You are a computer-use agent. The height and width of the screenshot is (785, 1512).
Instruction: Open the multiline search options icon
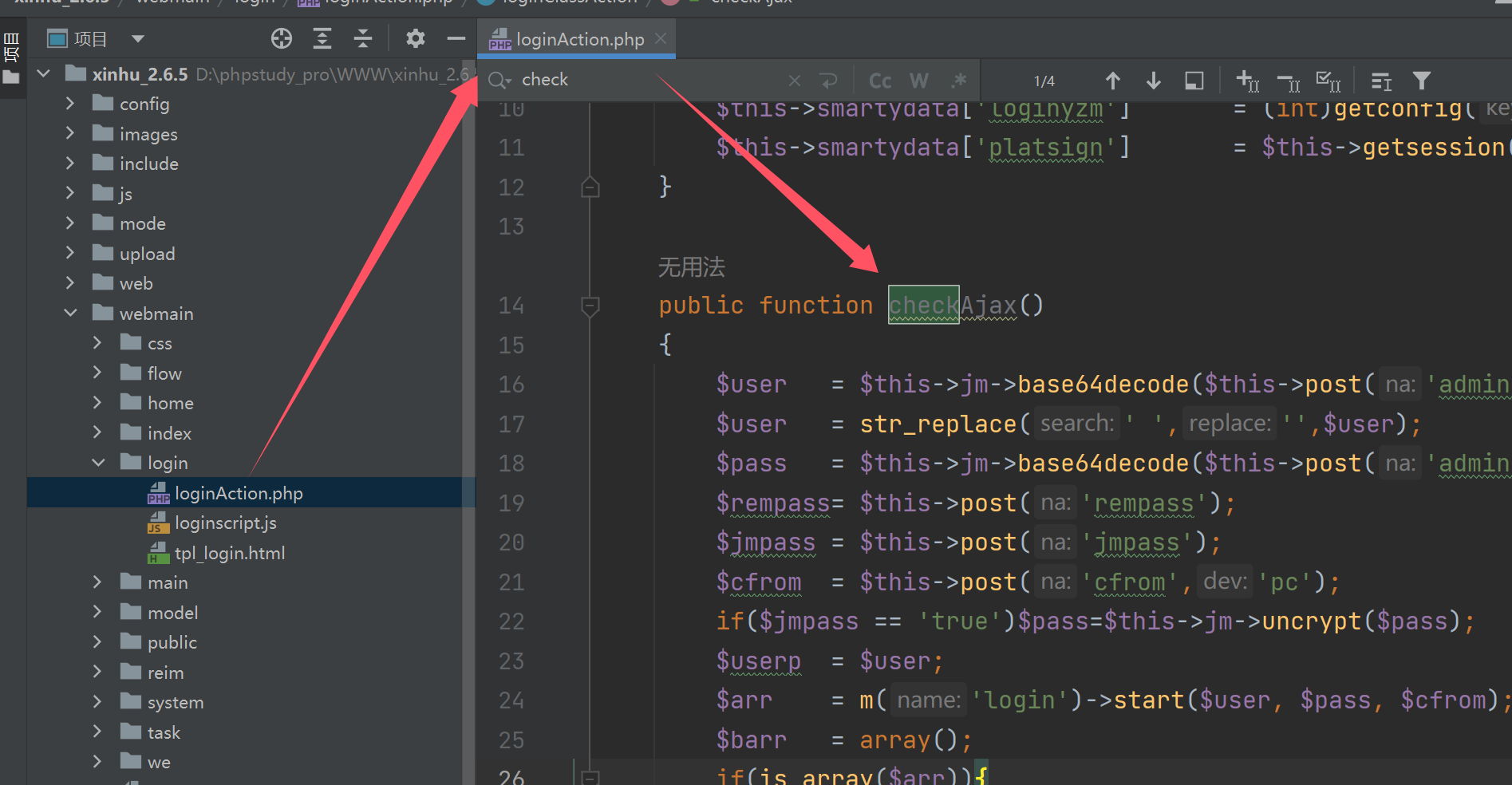point(1381,81)
